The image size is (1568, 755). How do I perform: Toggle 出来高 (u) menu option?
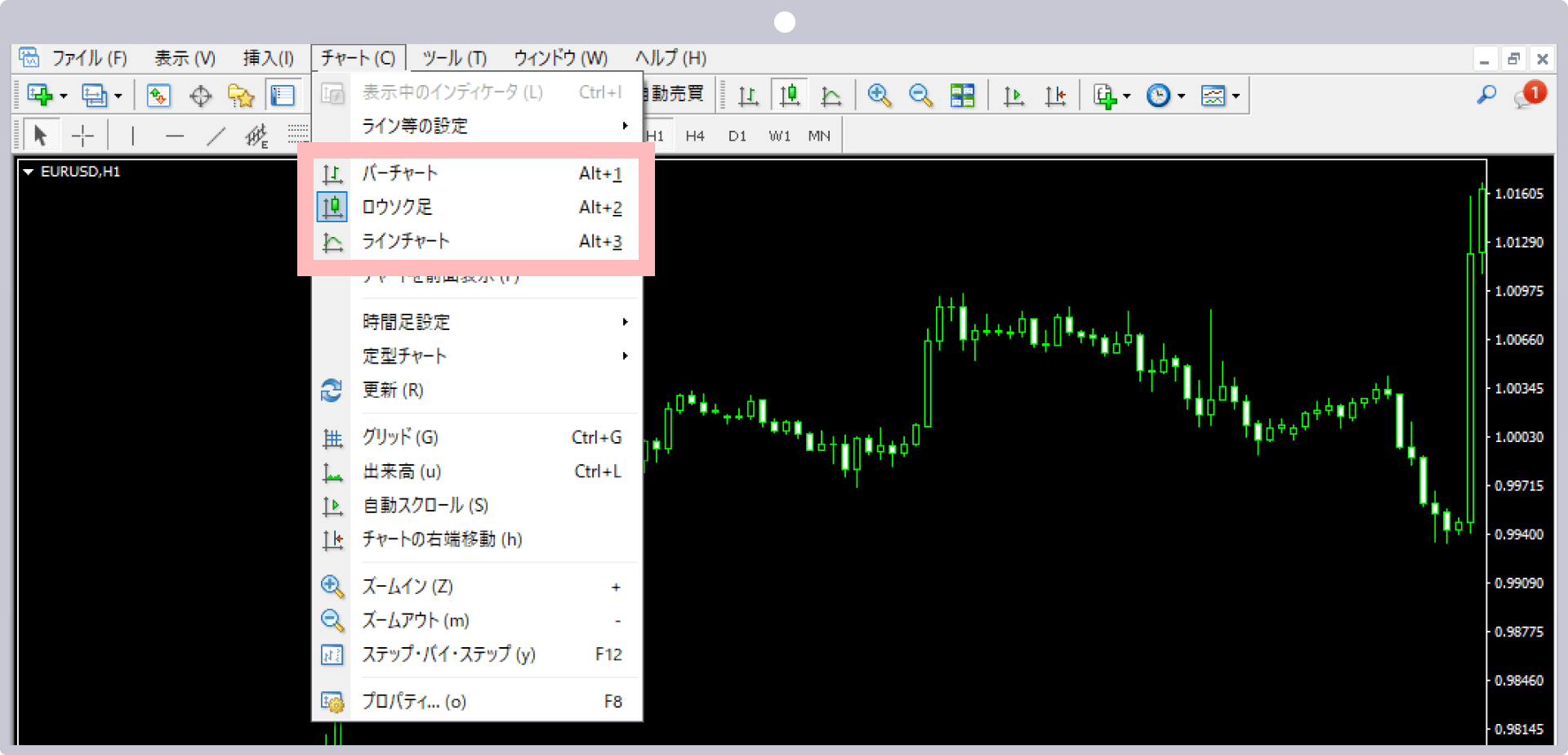coord(477,471)
